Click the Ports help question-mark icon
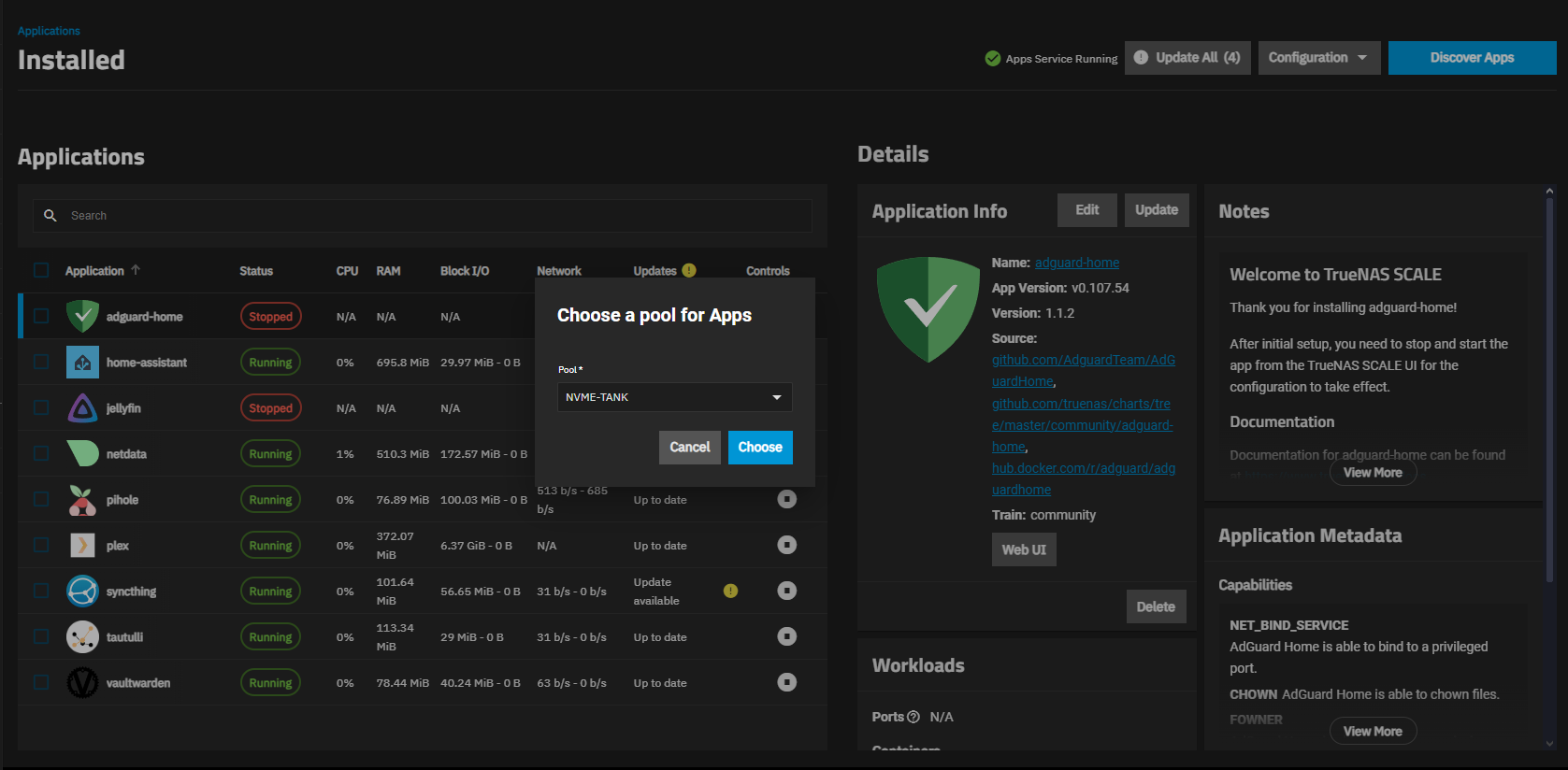 (913, 717)
